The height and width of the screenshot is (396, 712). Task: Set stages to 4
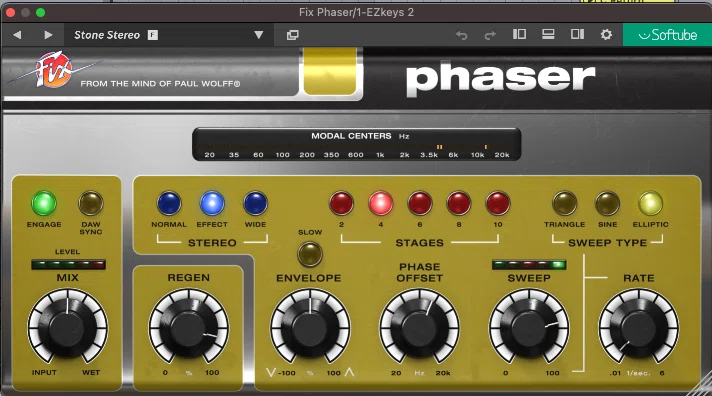tap(381, 203)
